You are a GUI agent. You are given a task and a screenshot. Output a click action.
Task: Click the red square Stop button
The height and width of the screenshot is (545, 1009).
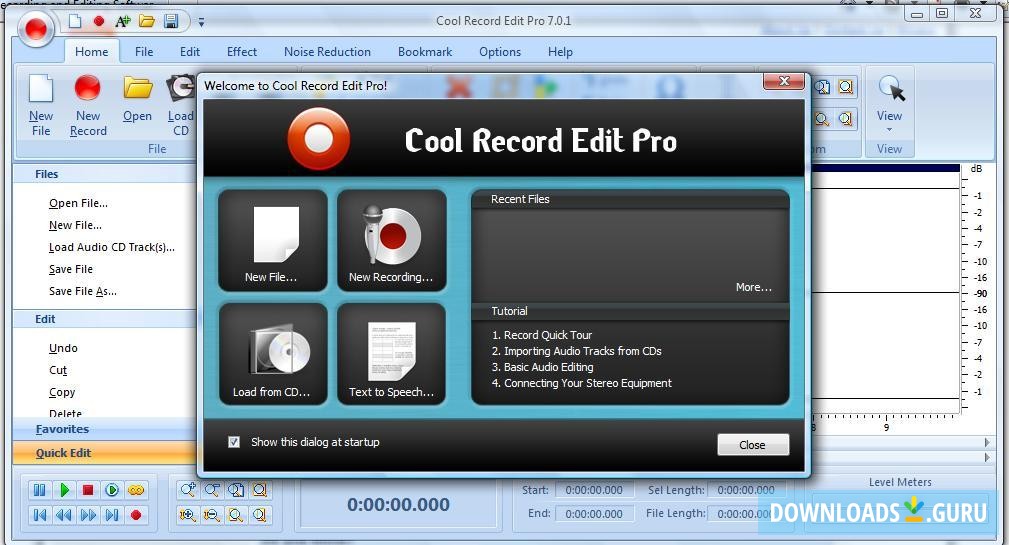[x=88, y=490]
